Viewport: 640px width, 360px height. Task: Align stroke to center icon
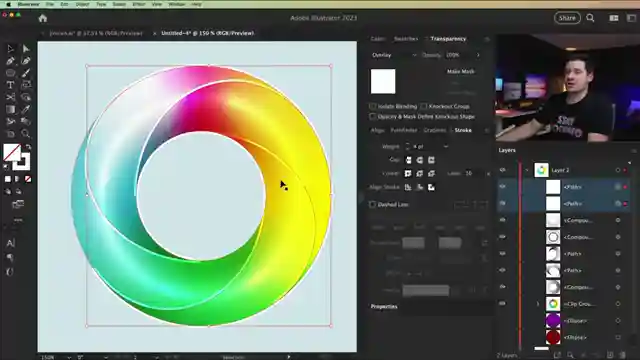click(408, 187)
